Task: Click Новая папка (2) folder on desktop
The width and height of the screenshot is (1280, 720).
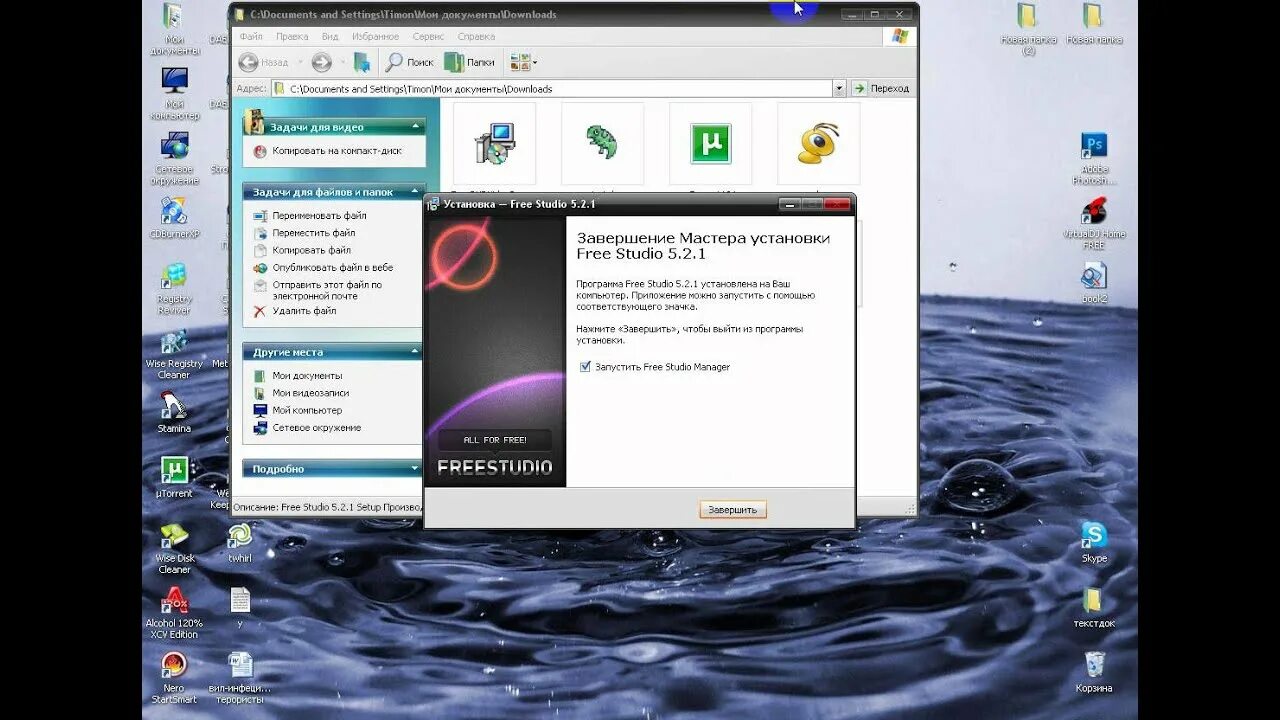Action: (x=1028, y=28)
